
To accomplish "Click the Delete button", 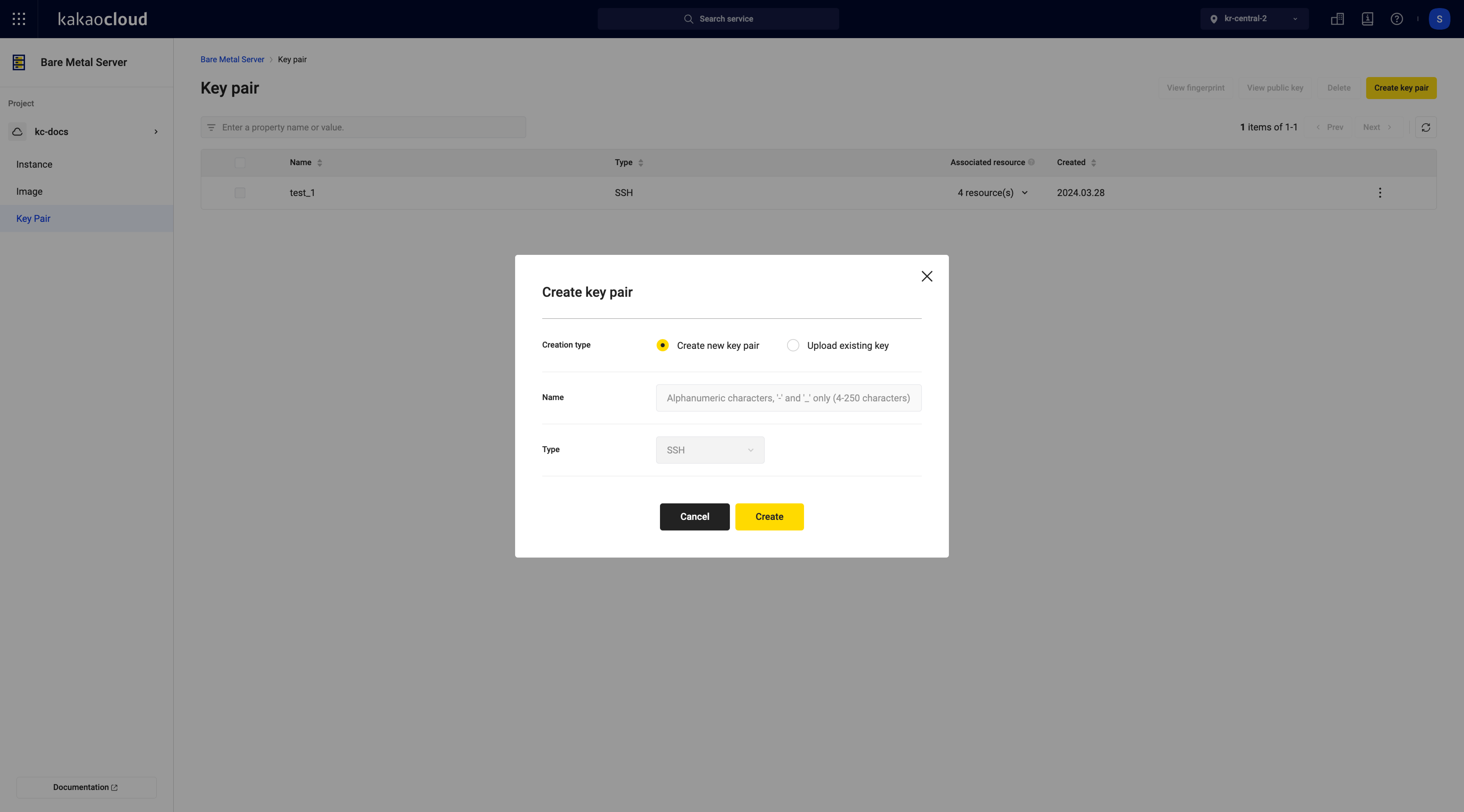I will [1339, 88].
